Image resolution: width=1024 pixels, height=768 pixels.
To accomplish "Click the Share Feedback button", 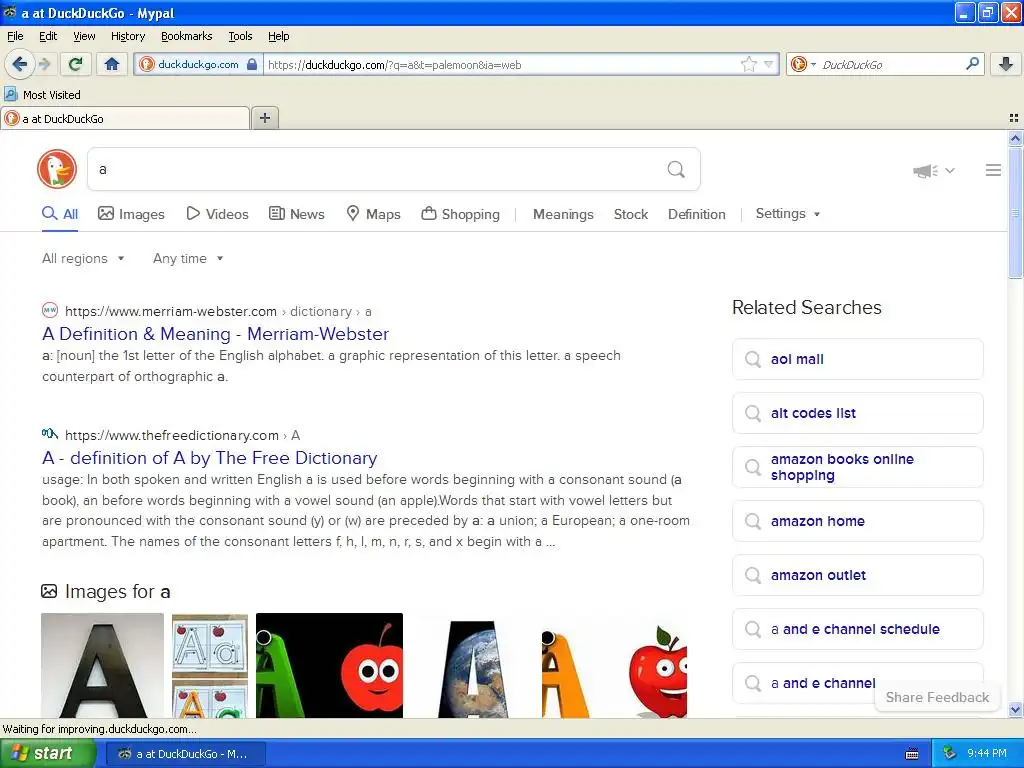I will point(937,697).
